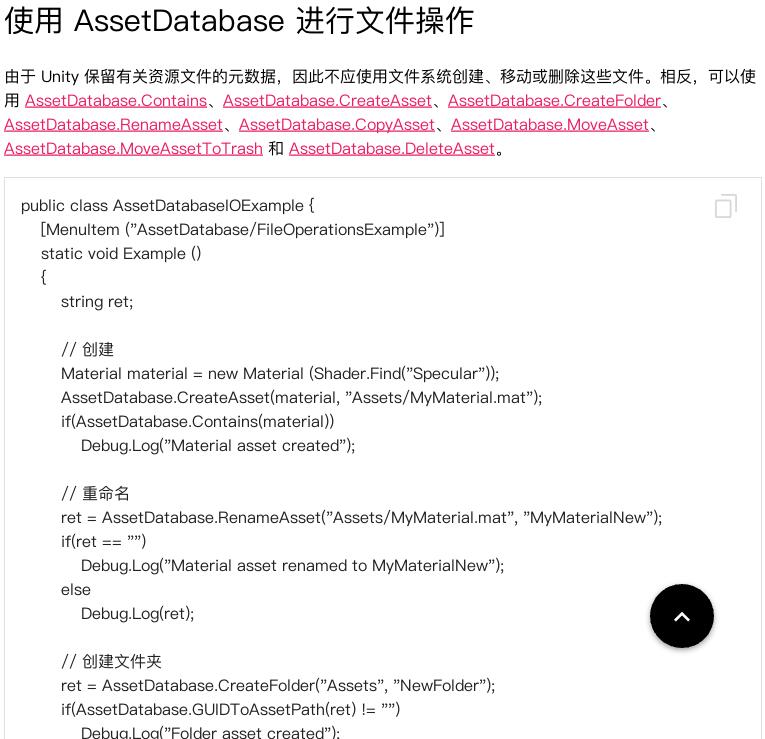Viewport: 765px width, 739px height.
Task: Click the "string ret;" code line
Action: (x=97, y=302)
